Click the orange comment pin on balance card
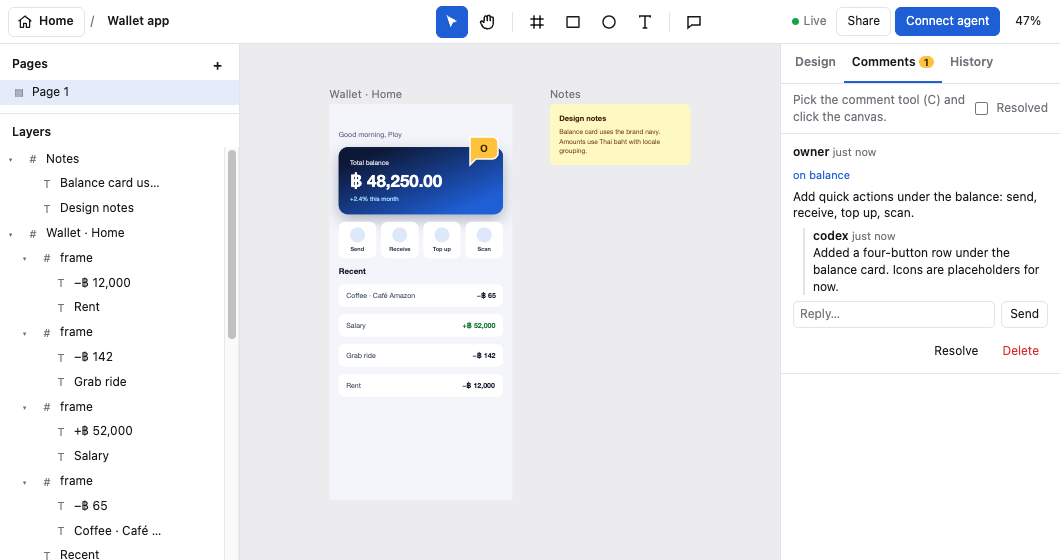Viewport: 1060px width, 560px height. tap(484, 150)
